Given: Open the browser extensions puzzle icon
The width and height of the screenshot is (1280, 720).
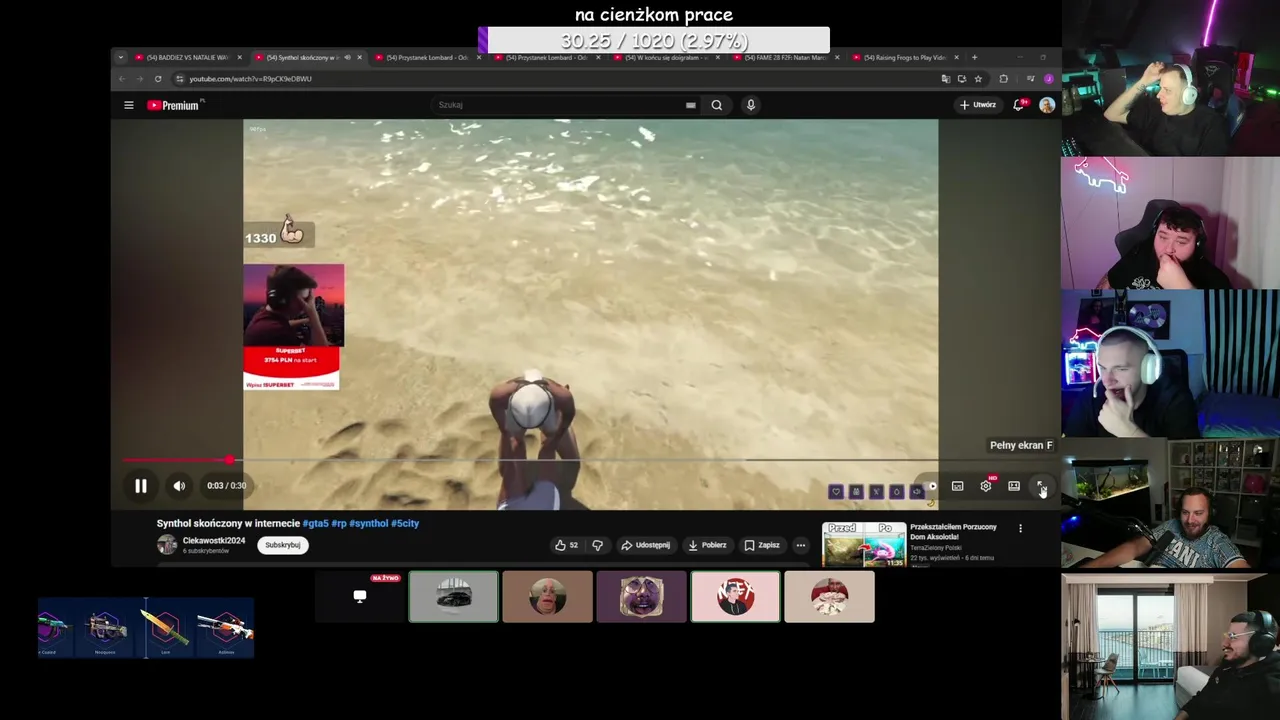Looking at the screenshot, I should pos(1003,79).
